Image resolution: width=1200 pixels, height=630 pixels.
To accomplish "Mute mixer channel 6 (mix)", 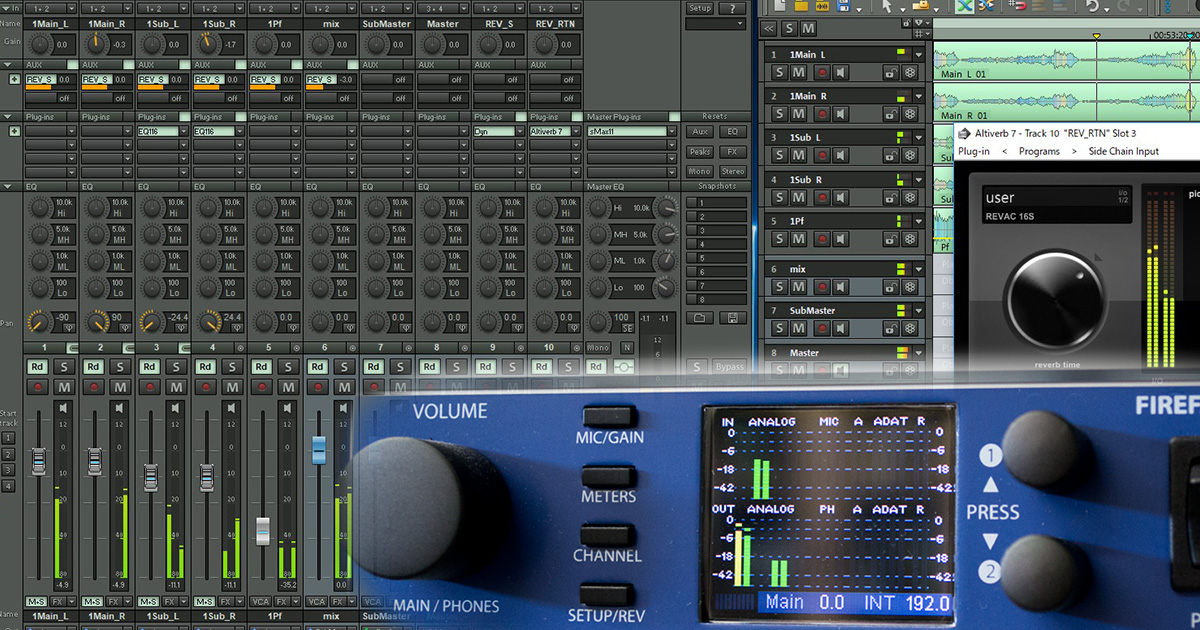I will tap(345, 387).
